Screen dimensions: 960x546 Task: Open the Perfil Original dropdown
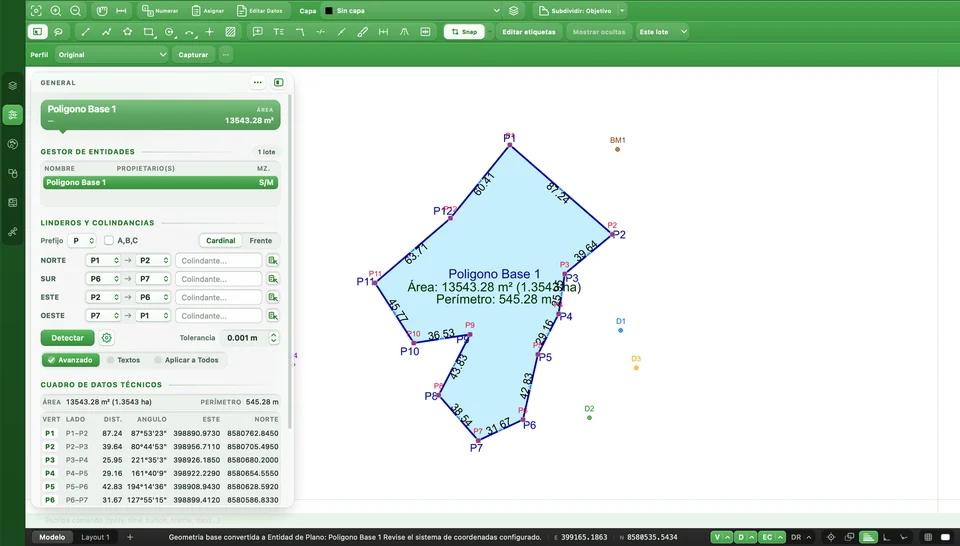click(x=112, y=54)
